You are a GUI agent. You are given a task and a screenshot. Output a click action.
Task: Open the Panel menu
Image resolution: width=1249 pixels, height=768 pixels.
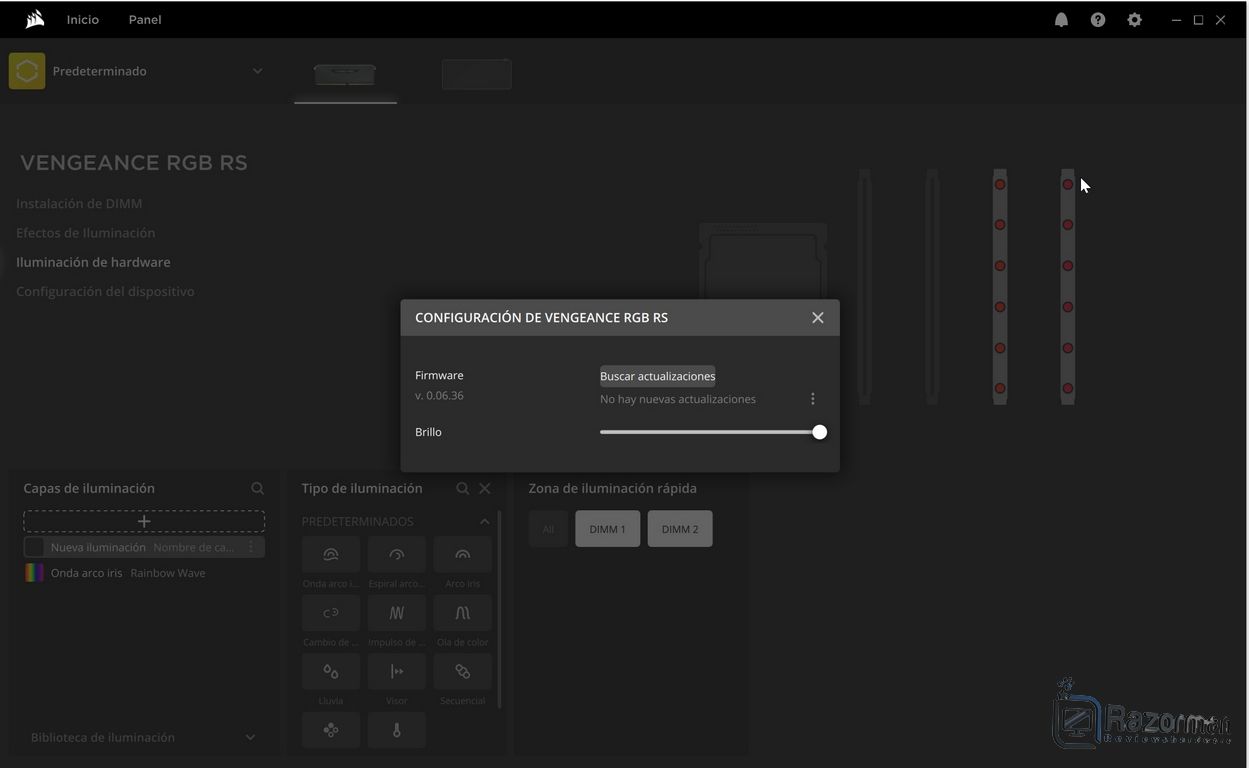145,19
